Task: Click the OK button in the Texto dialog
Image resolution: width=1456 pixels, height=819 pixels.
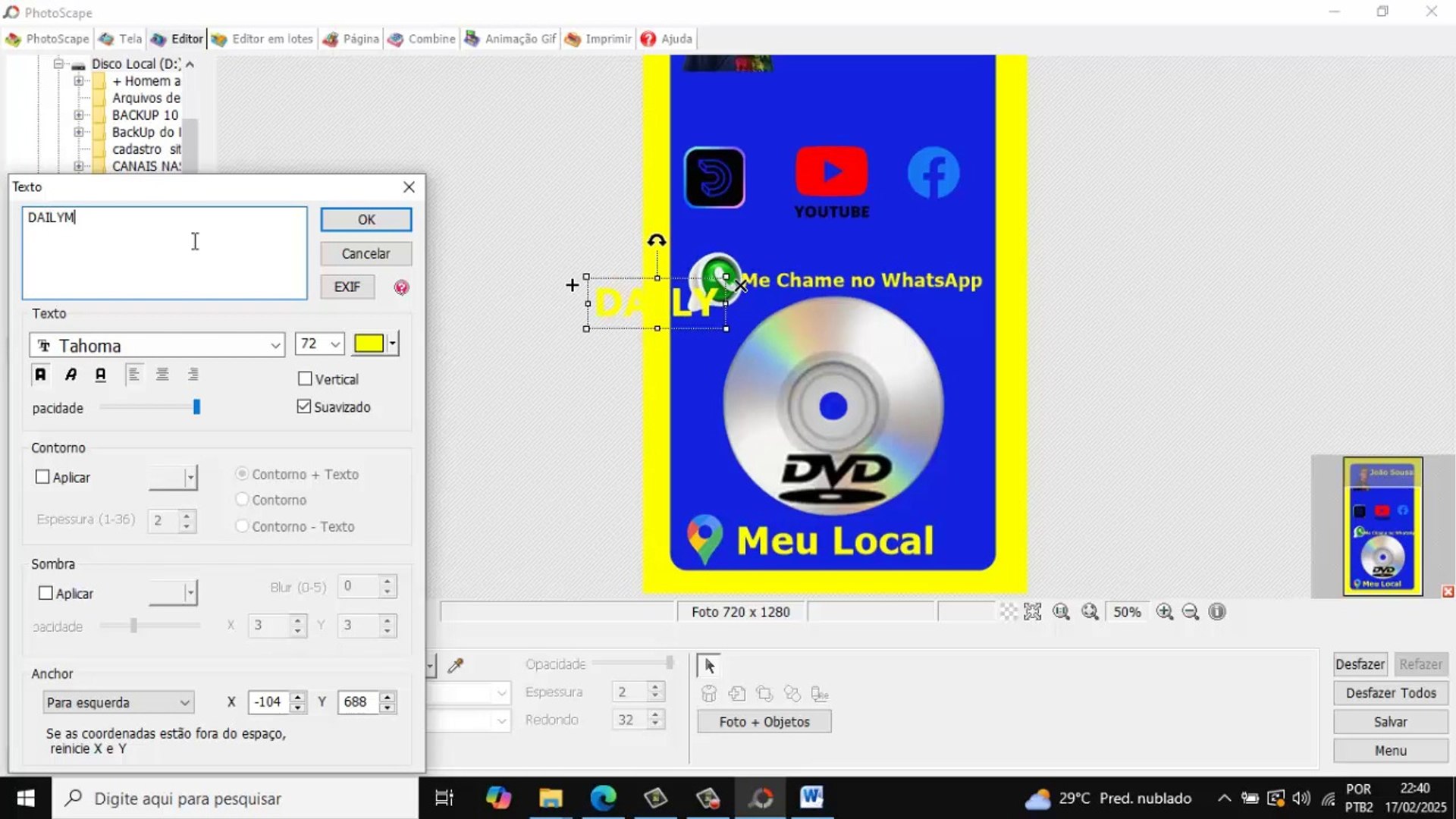Action: tap(366, 219)
